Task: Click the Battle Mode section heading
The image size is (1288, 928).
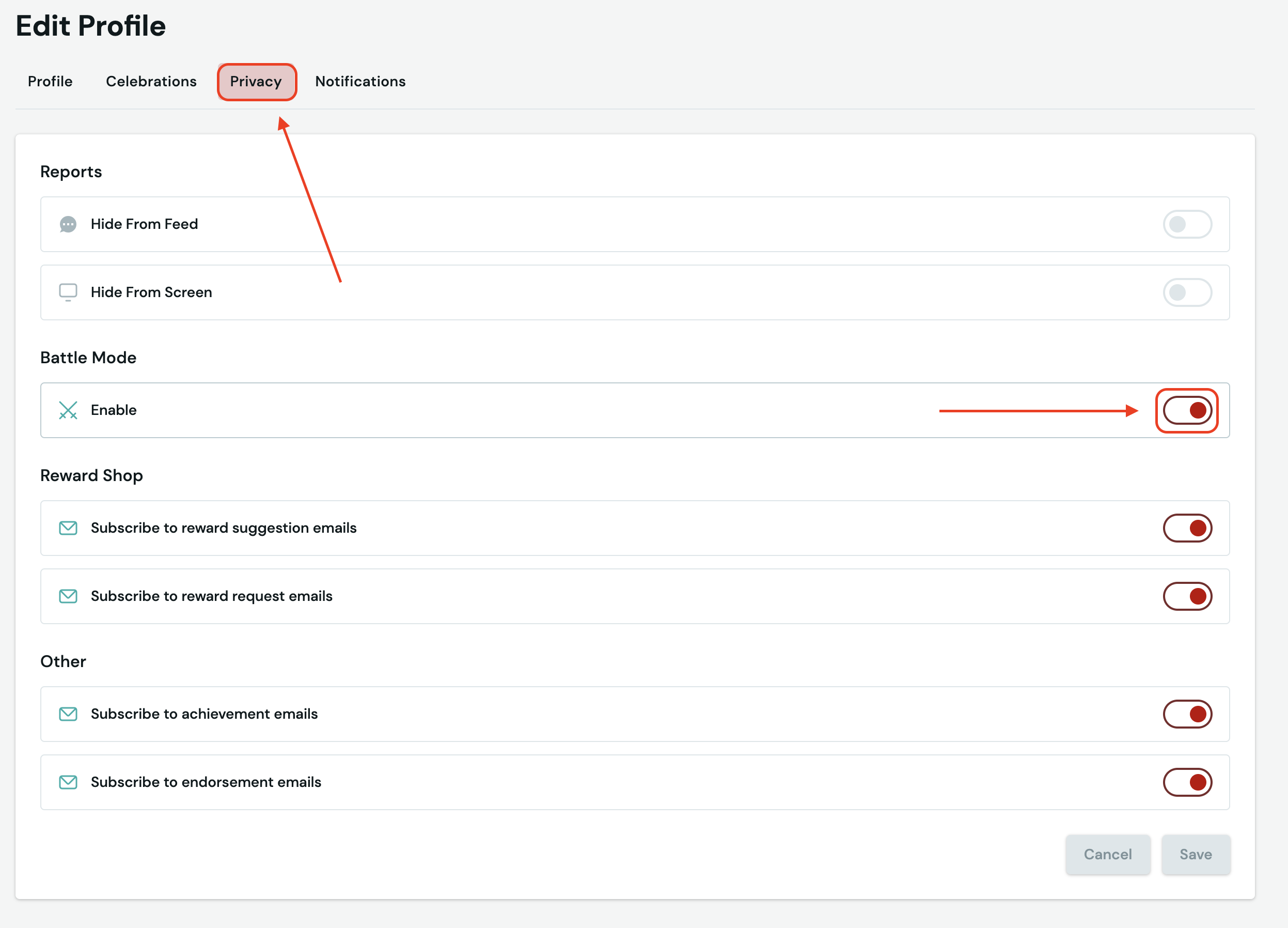Action: [x=88, y=358]
